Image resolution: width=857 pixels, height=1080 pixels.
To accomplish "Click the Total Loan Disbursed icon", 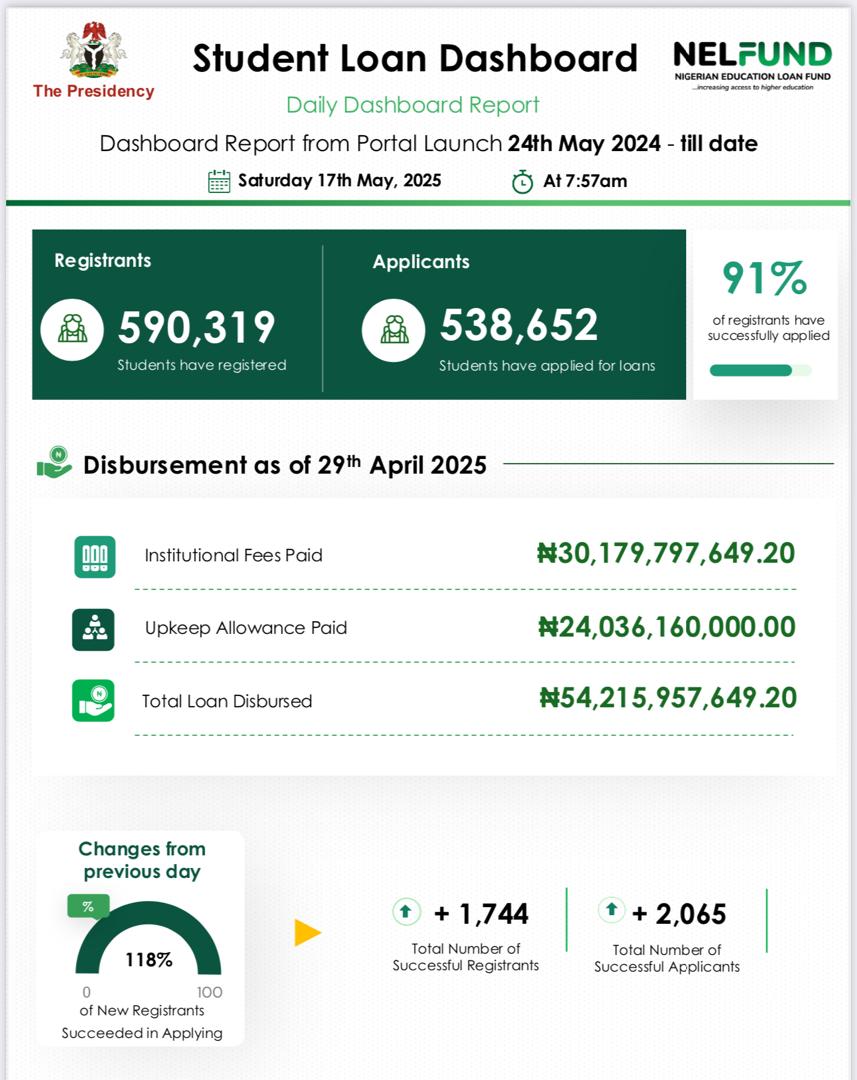I will point(93,700).
